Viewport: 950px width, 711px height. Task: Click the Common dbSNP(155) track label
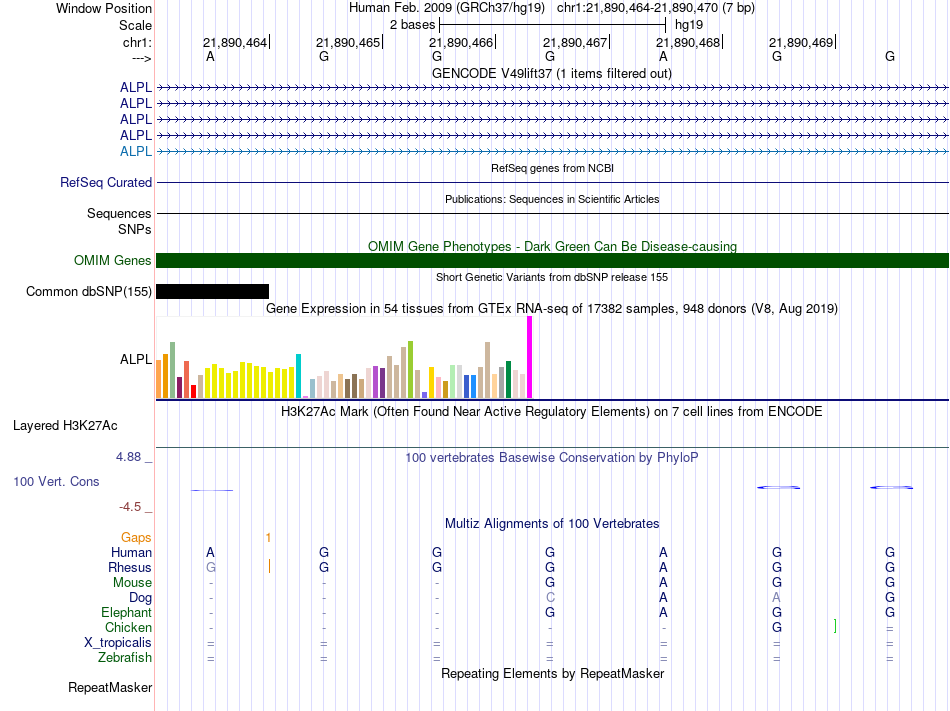point(89,292)
